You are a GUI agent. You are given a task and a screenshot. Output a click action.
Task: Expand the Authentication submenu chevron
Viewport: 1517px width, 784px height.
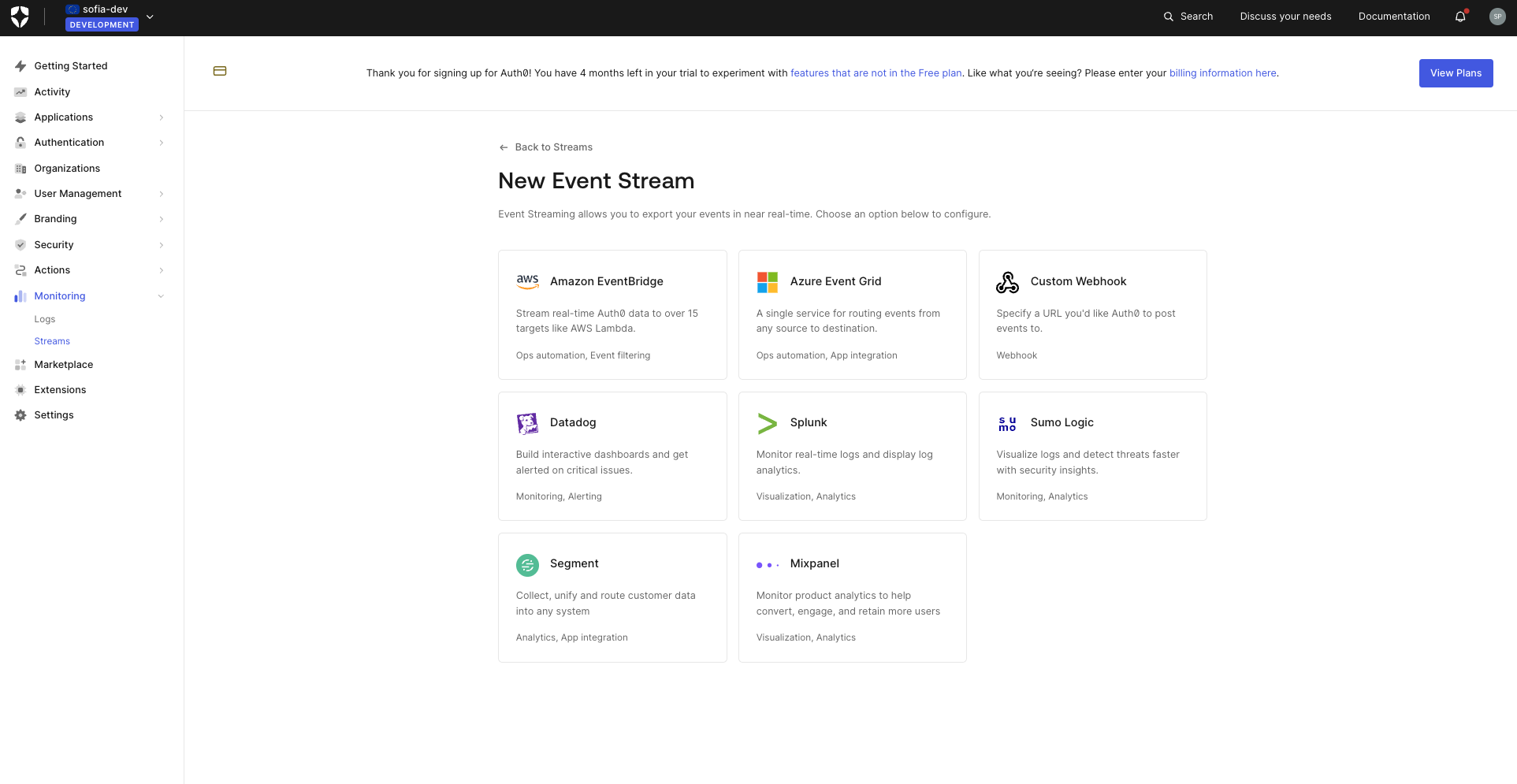coord(162,143)
